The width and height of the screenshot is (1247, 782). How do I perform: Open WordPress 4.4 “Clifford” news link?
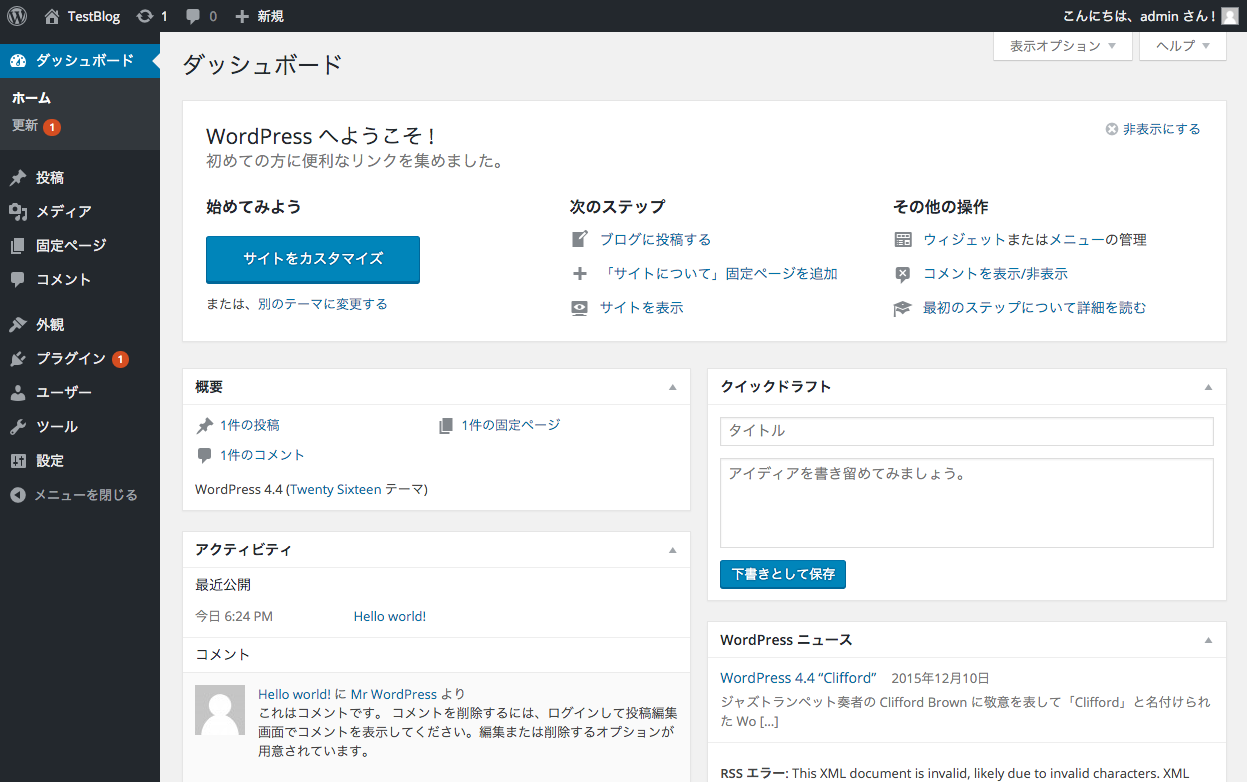[798, 678]
